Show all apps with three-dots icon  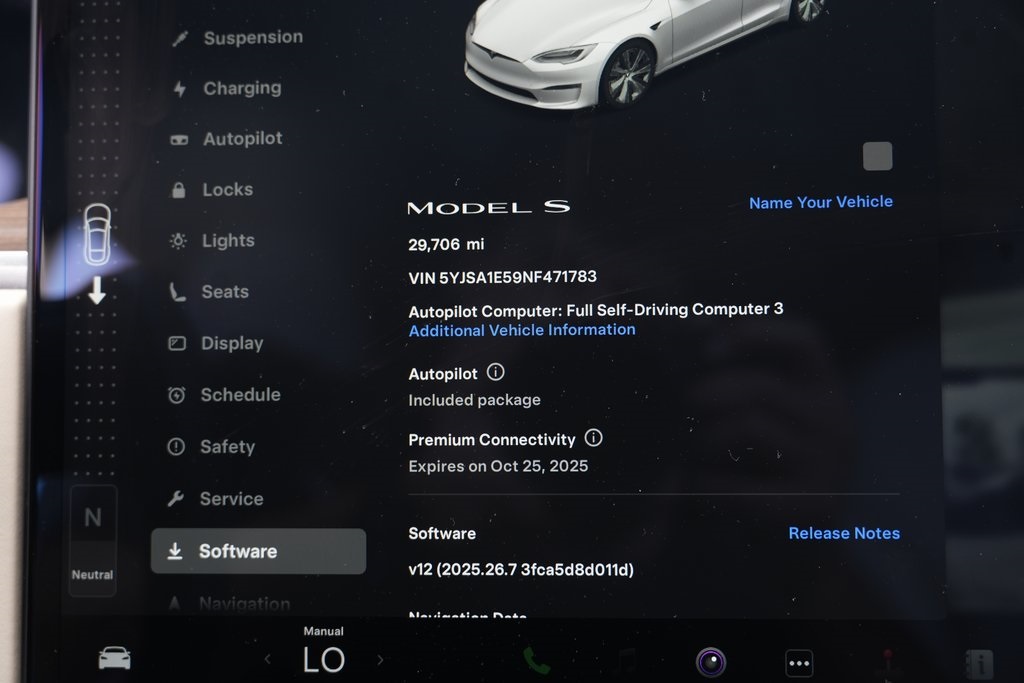[x=799, y=663]
